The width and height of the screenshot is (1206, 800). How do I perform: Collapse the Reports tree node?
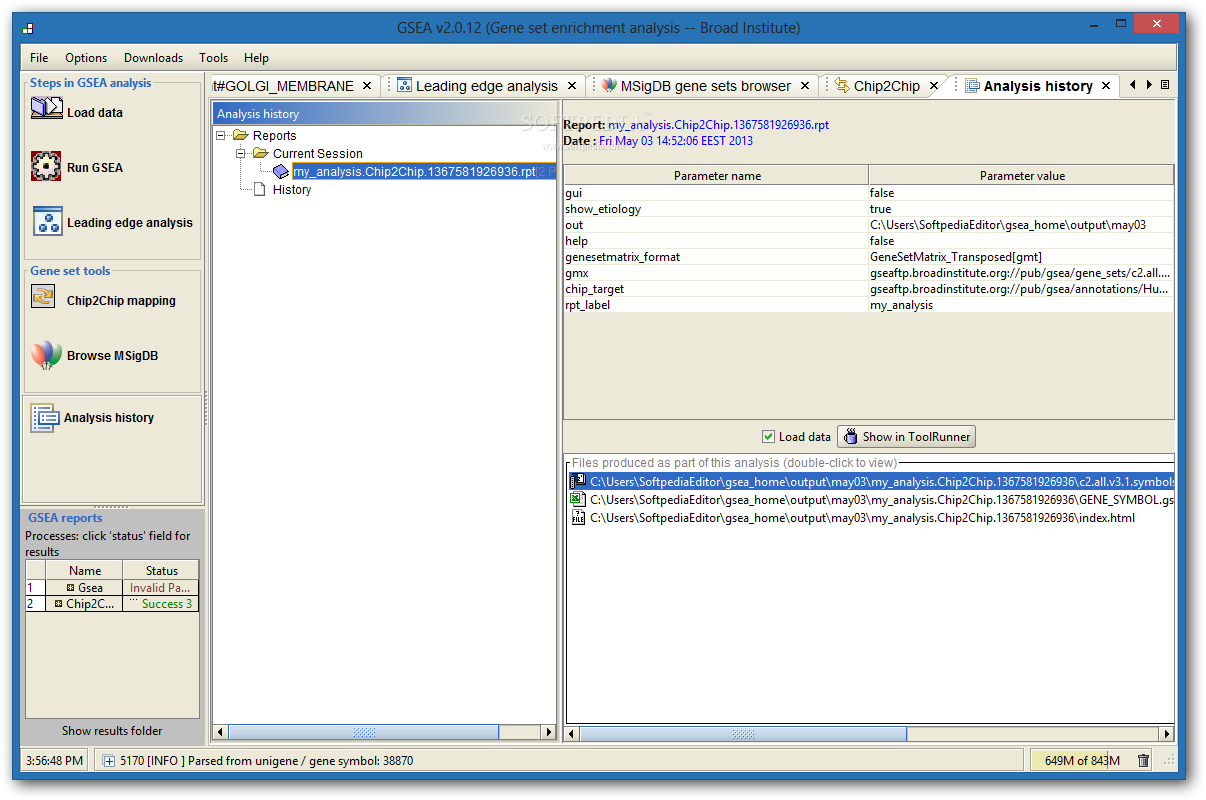(x=221, y=135)
